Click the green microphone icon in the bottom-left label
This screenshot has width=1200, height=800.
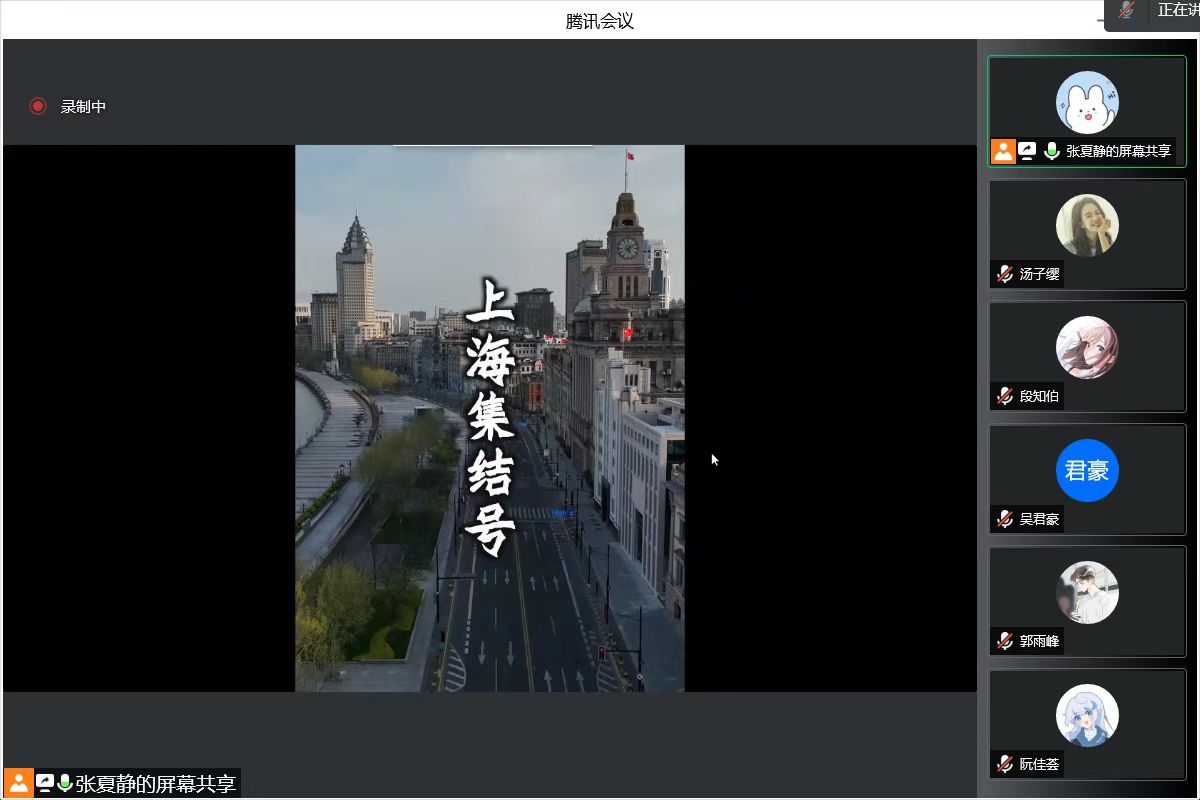coord(65,783)
